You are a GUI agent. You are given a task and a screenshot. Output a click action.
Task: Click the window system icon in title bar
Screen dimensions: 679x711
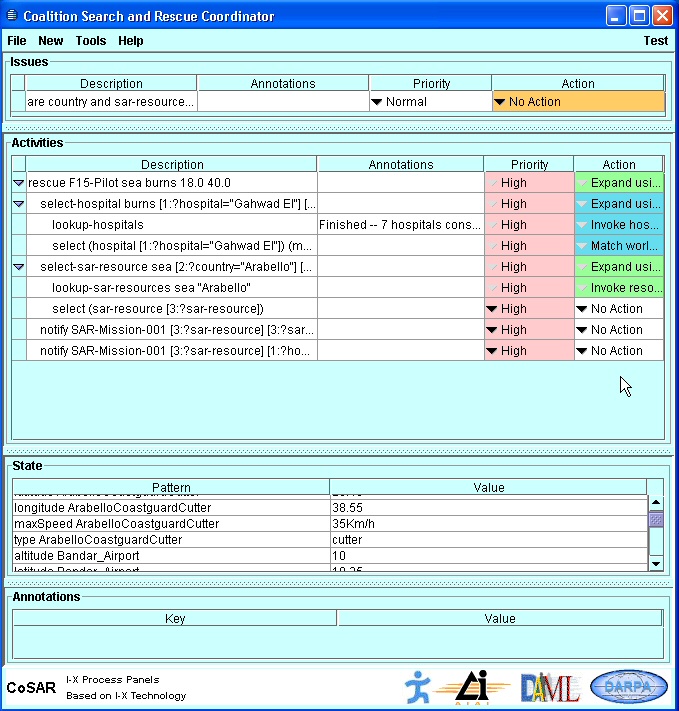12,16
